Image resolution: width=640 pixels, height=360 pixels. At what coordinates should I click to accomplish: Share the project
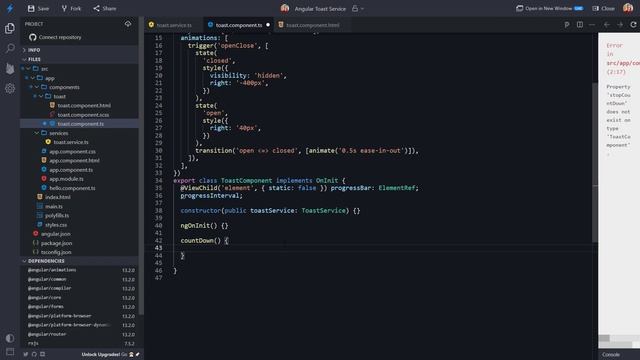tap(104, 8)
